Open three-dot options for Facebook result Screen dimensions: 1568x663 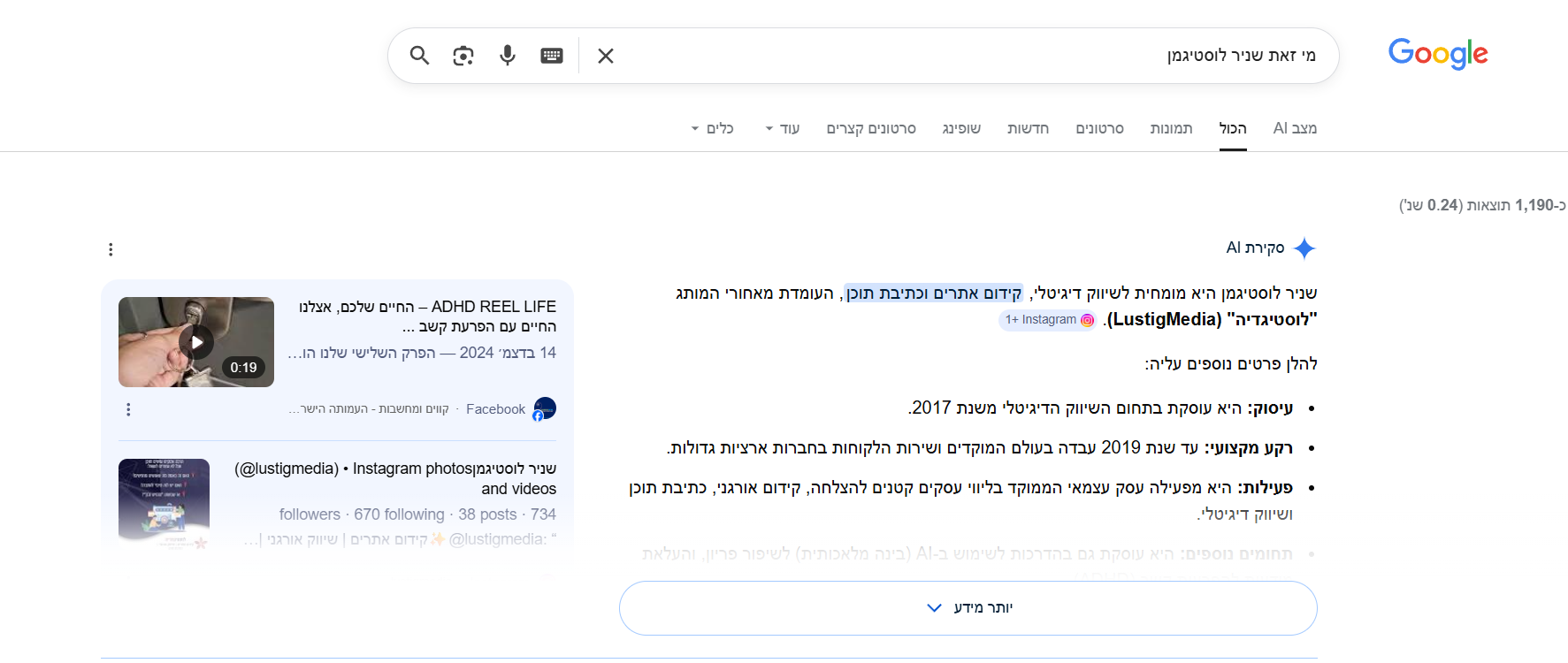click(x=128, y=409)
